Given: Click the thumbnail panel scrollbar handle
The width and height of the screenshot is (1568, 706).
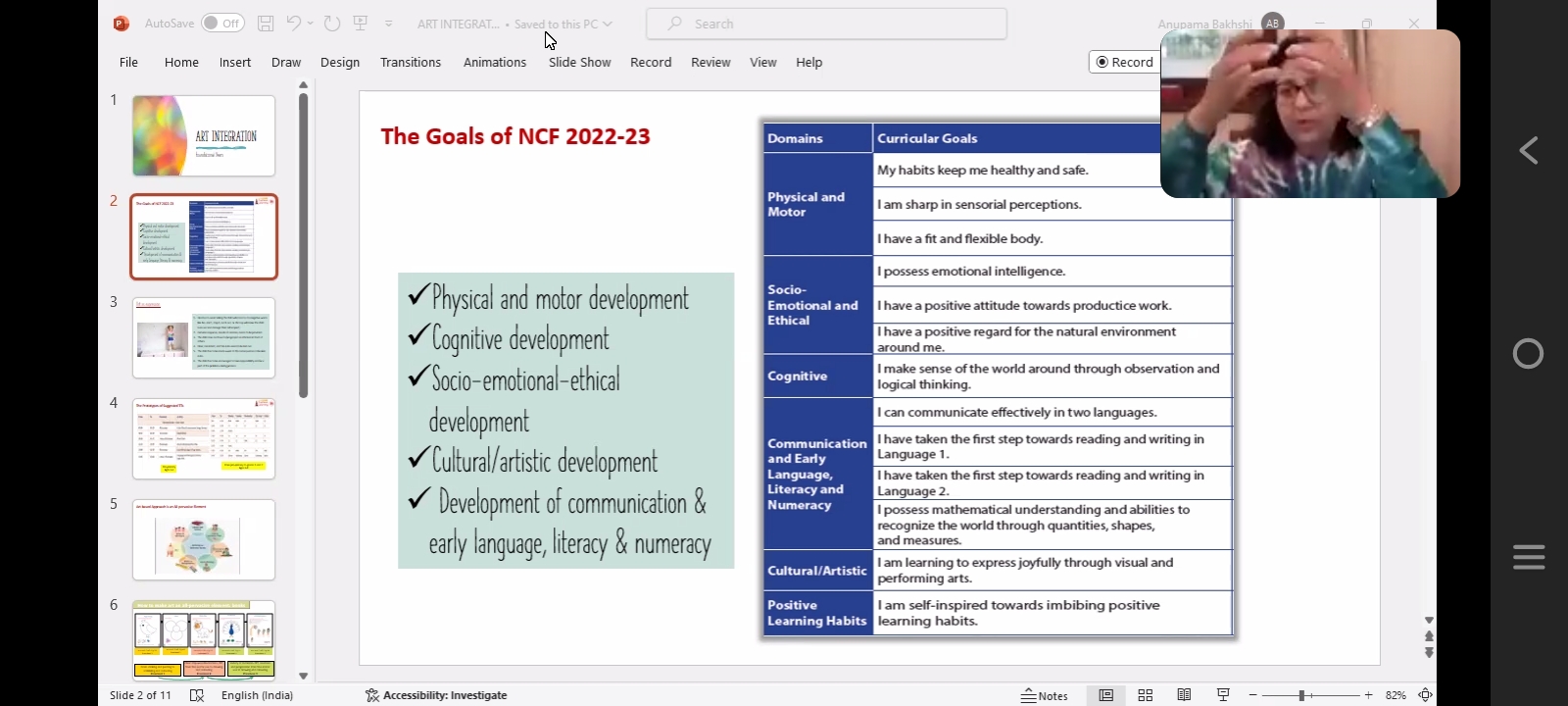Looking at the screenshot, I should (303, 245).
